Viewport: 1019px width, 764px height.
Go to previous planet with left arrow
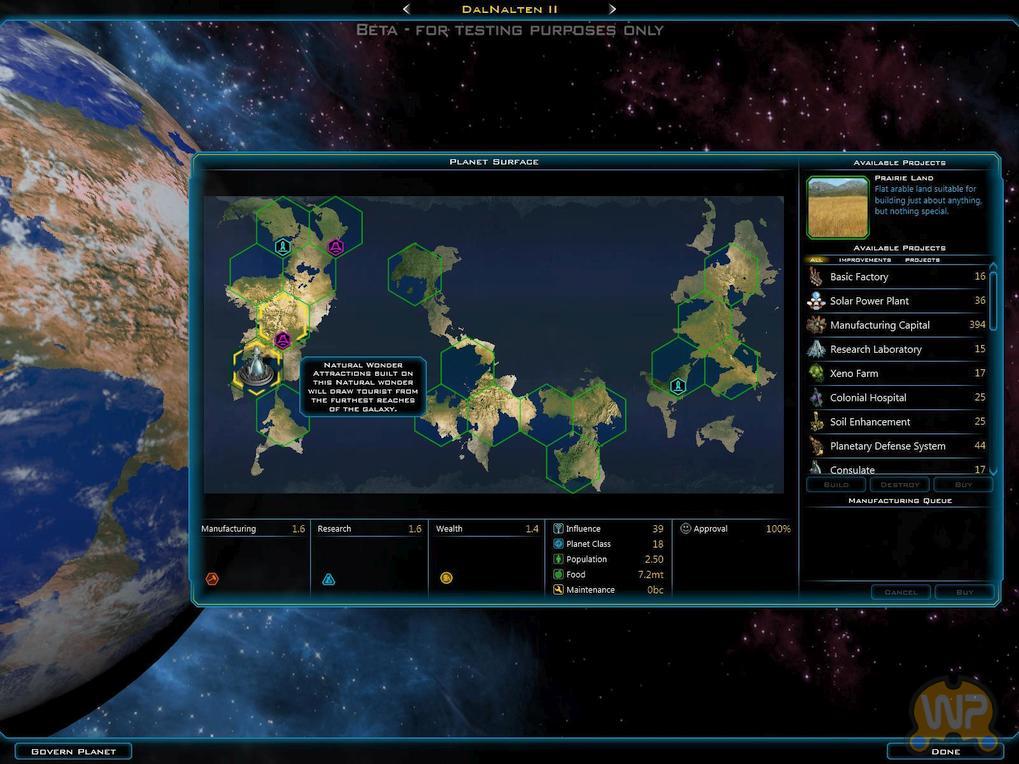tap(406, 9)
